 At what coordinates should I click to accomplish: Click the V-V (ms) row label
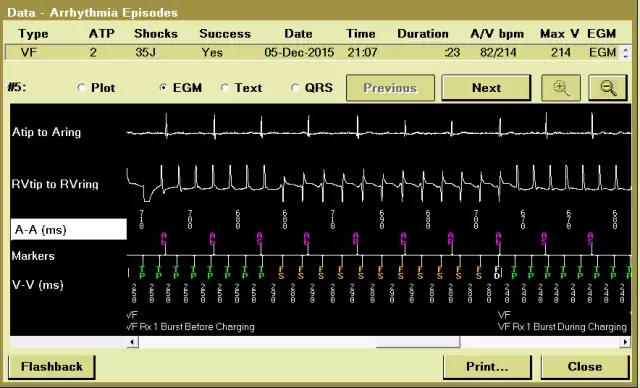click(x=38, y=284)
